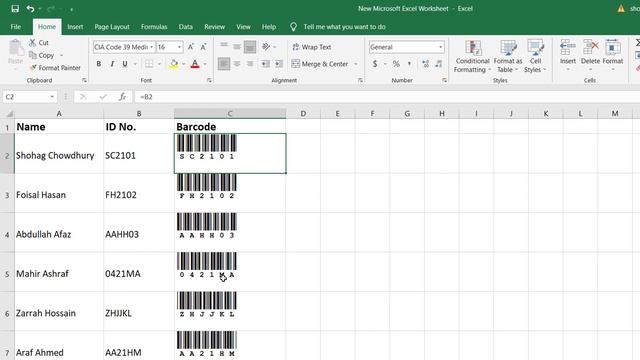Open the font size dropdown
Image resolution: width=640 pixels, height=360 pixels.
click(179, 47)
